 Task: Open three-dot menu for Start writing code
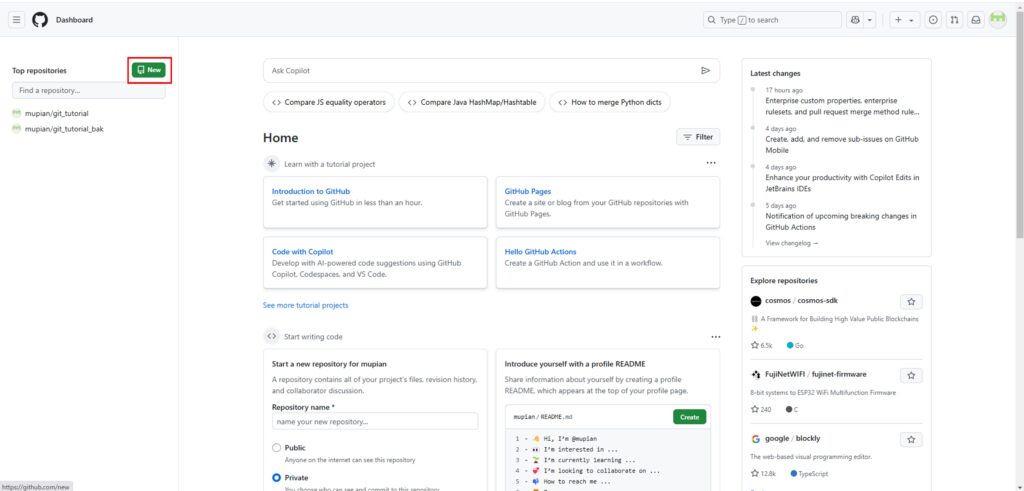coord(716,337)
